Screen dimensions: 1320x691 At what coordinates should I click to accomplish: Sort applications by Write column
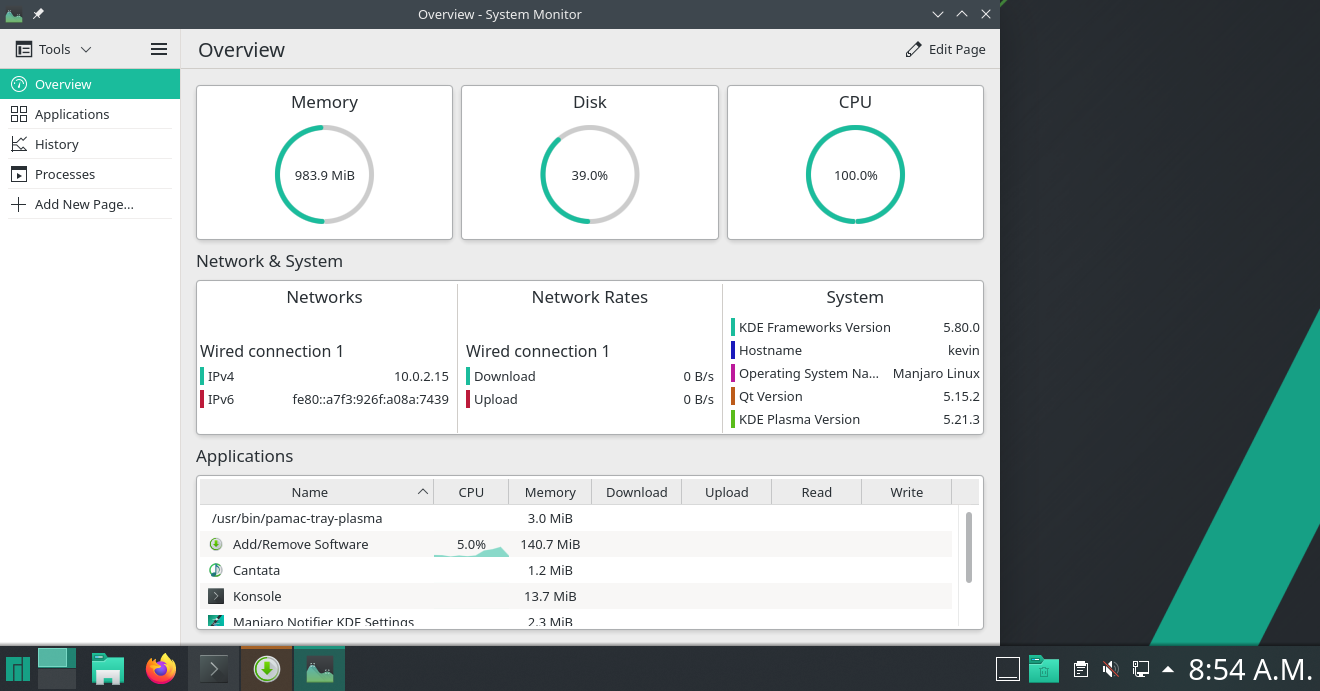[x=906, y=492]
